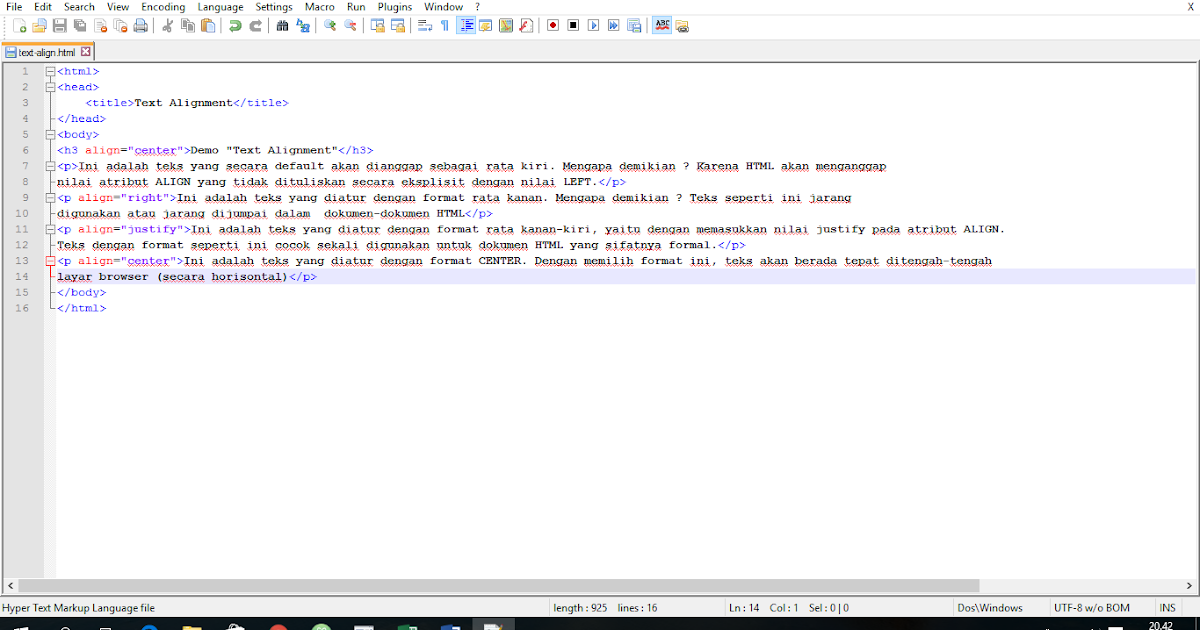Undo the last edit with the green arrow
Image resolution: width=1200 pixels, height=630 pixels.
pos(235,25)
